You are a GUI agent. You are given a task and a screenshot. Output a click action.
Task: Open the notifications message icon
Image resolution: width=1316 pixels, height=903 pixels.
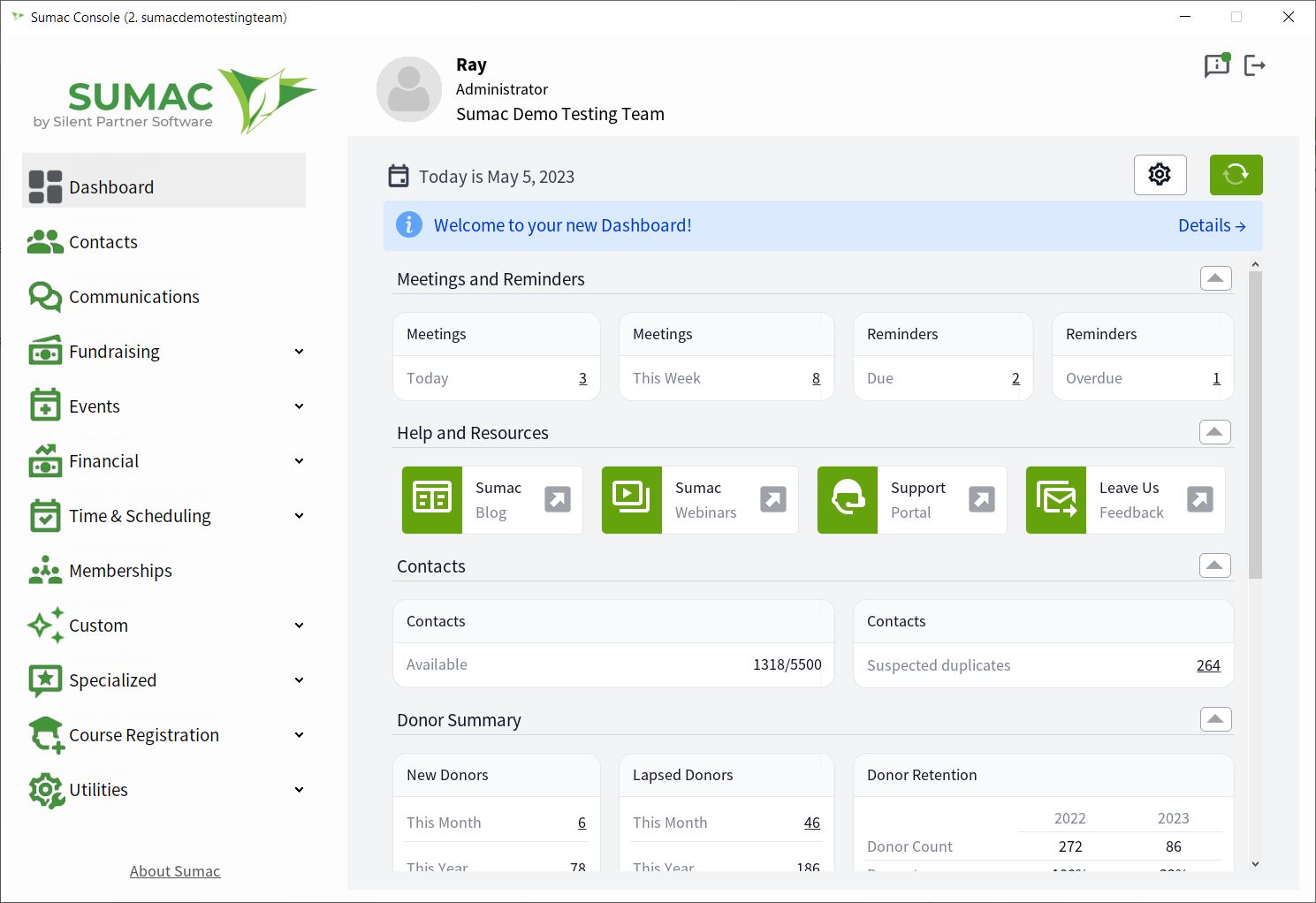pyautogui.click(x=1217, y=65)
